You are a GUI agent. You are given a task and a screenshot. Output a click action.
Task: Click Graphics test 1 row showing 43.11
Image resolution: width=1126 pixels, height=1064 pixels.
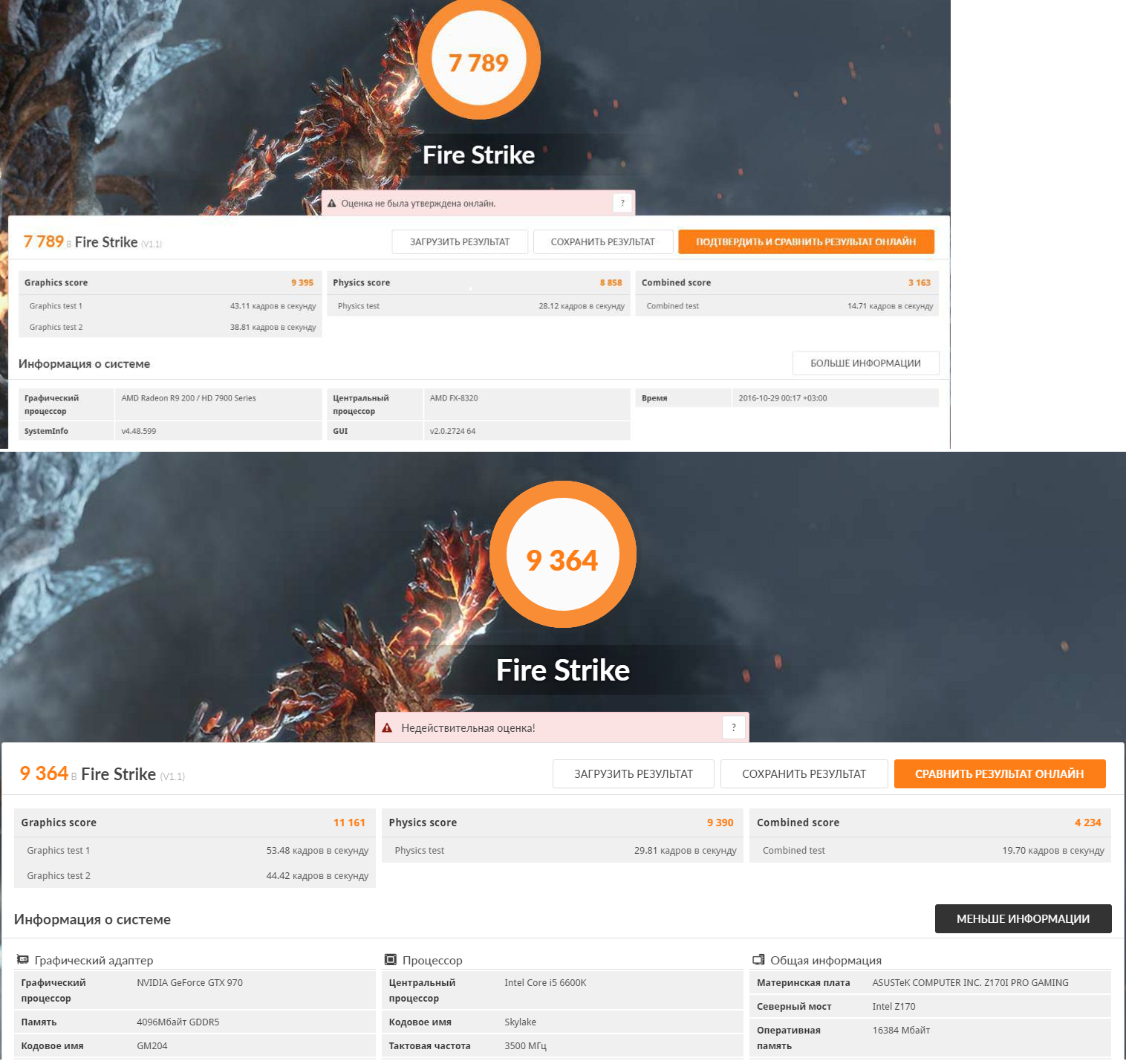(170, 306)
